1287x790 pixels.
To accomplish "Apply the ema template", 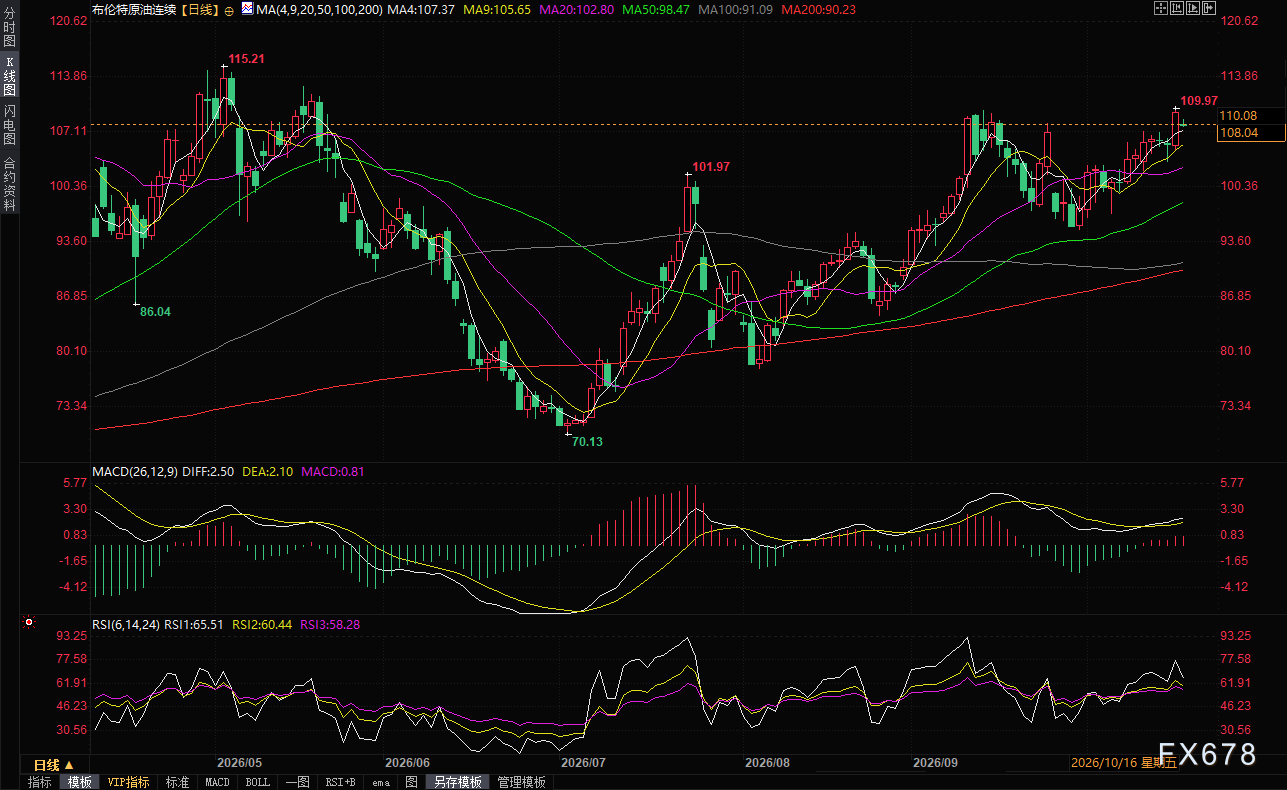I will (x=381, y=782).
